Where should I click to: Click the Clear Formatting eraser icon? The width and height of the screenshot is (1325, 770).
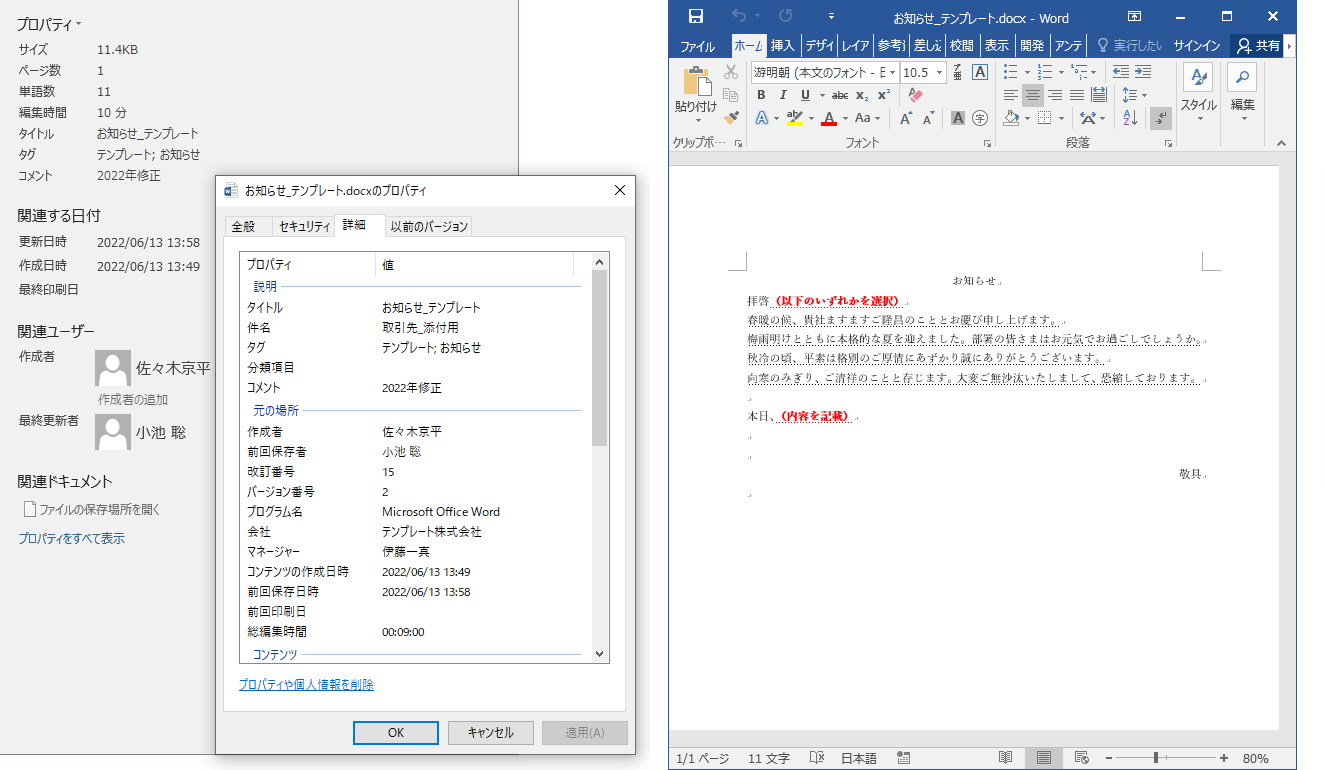(915, 95)
